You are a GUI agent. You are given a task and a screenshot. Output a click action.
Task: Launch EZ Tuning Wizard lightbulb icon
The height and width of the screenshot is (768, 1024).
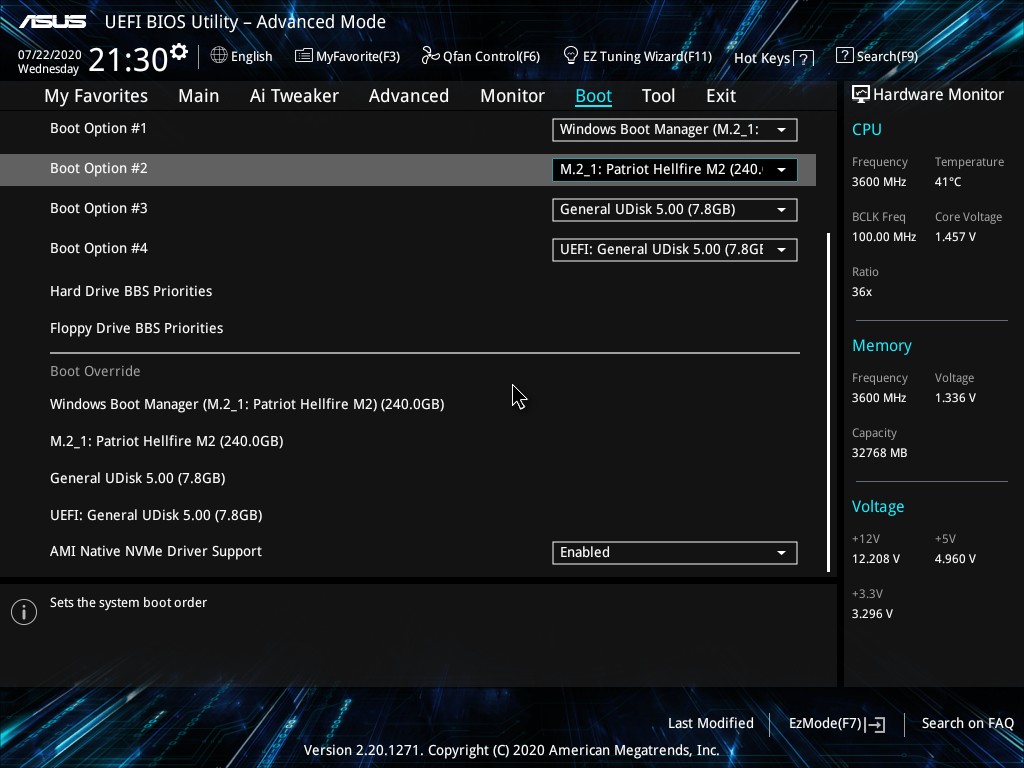(x=571, y=55)
